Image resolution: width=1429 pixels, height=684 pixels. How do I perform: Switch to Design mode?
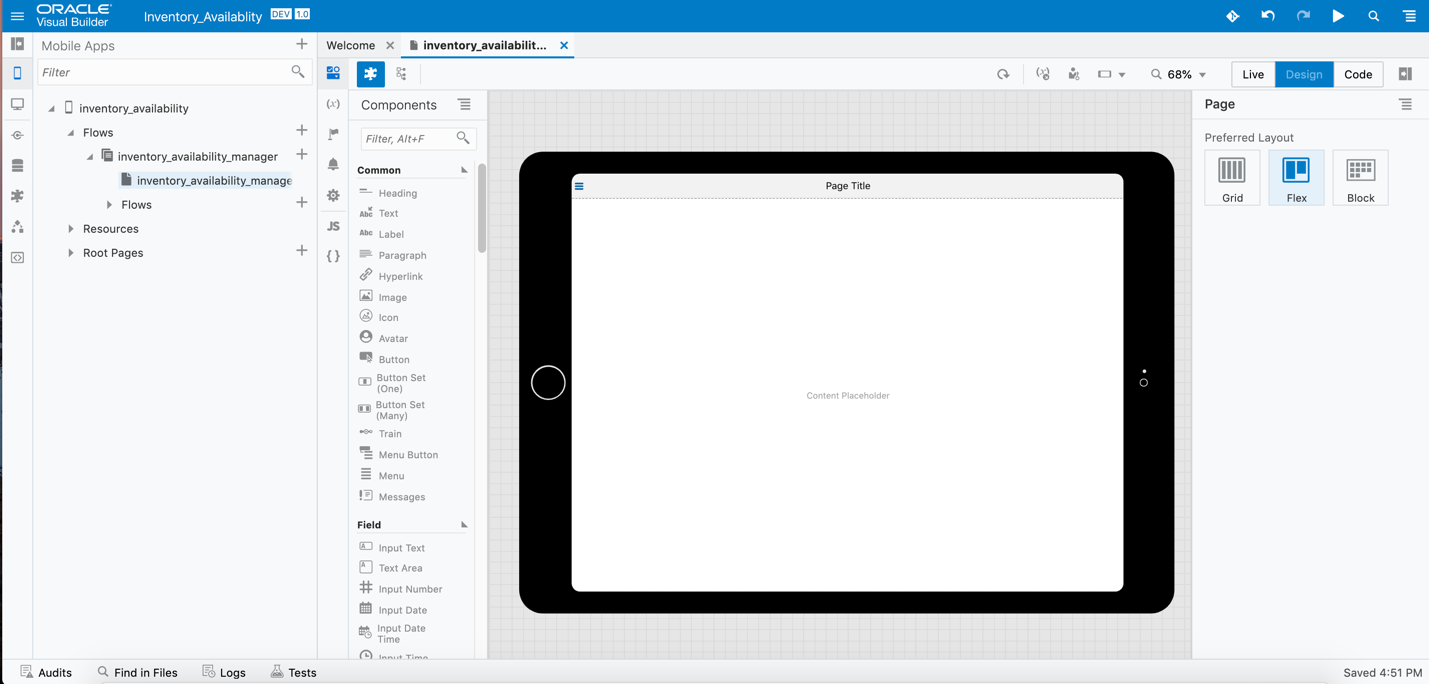coord(1304,74)
